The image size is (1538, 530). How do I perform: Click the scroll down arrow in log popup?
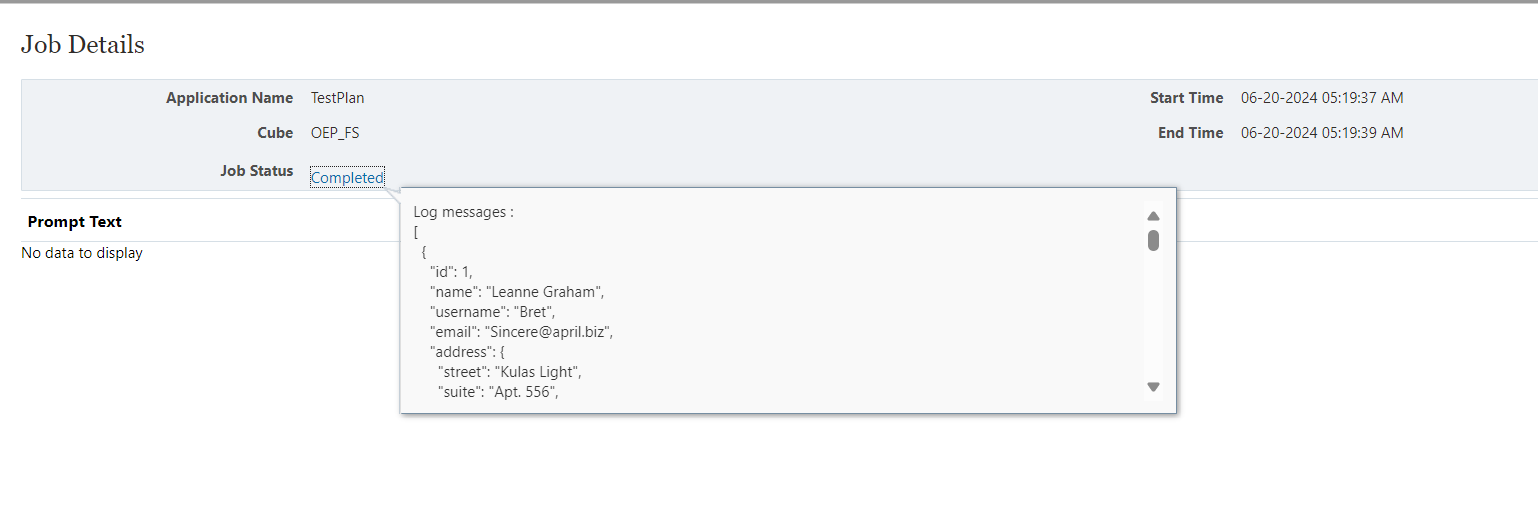pyautogui.click(x=1153, y=387)
